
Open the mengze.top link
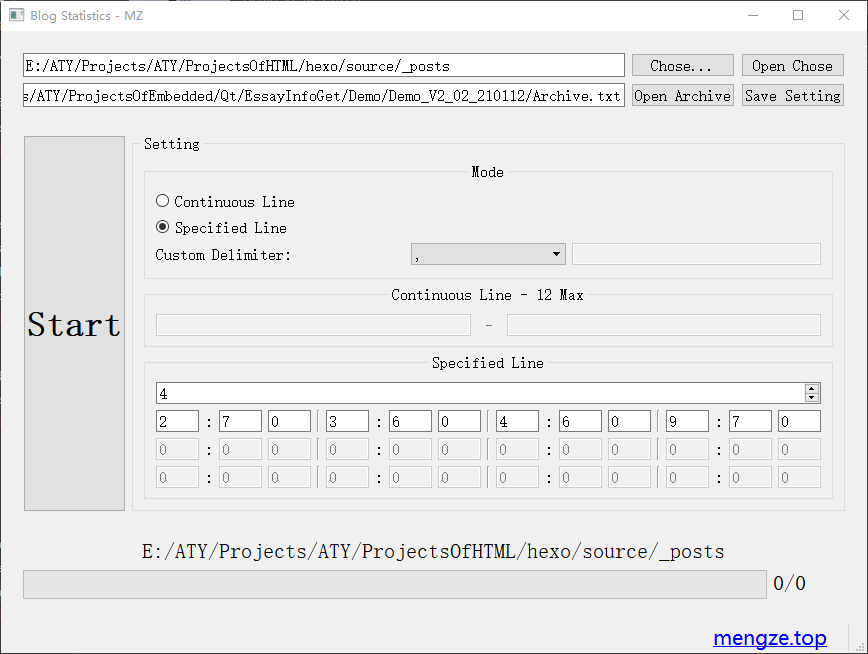tap(769, 638)
